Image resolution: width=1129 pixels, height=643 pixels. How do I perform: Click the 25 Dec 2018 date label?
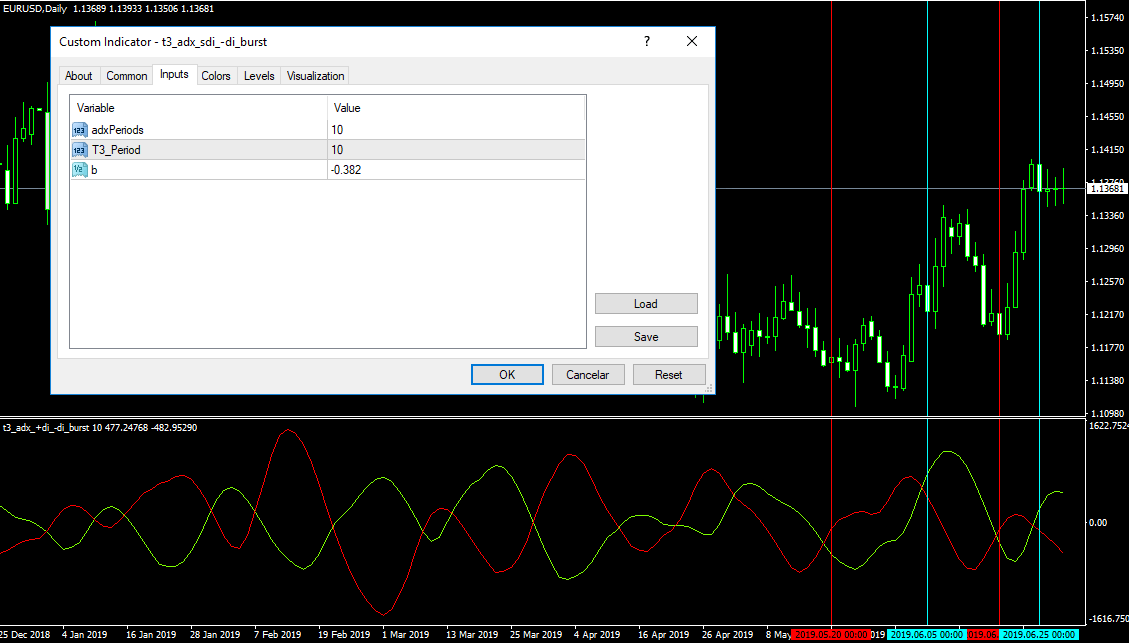tap(26, 635)
